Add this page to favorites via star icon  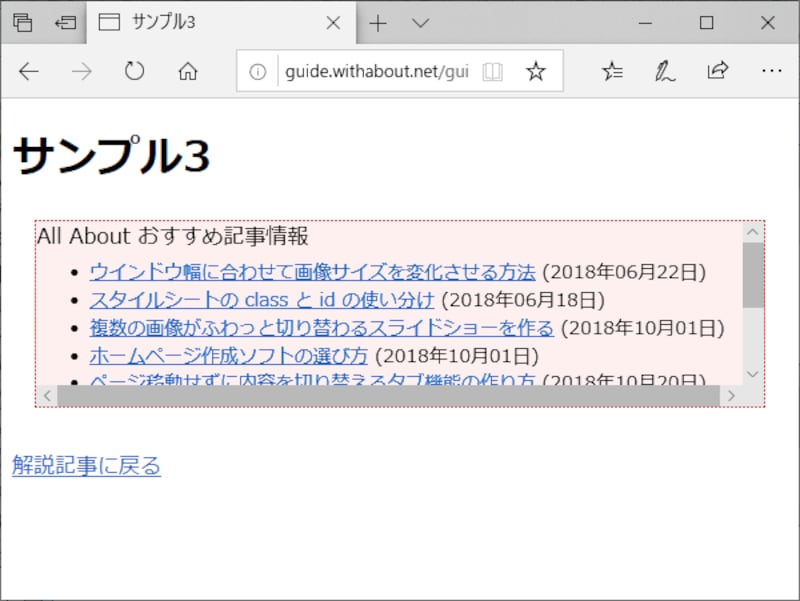(x=537, y=71)
